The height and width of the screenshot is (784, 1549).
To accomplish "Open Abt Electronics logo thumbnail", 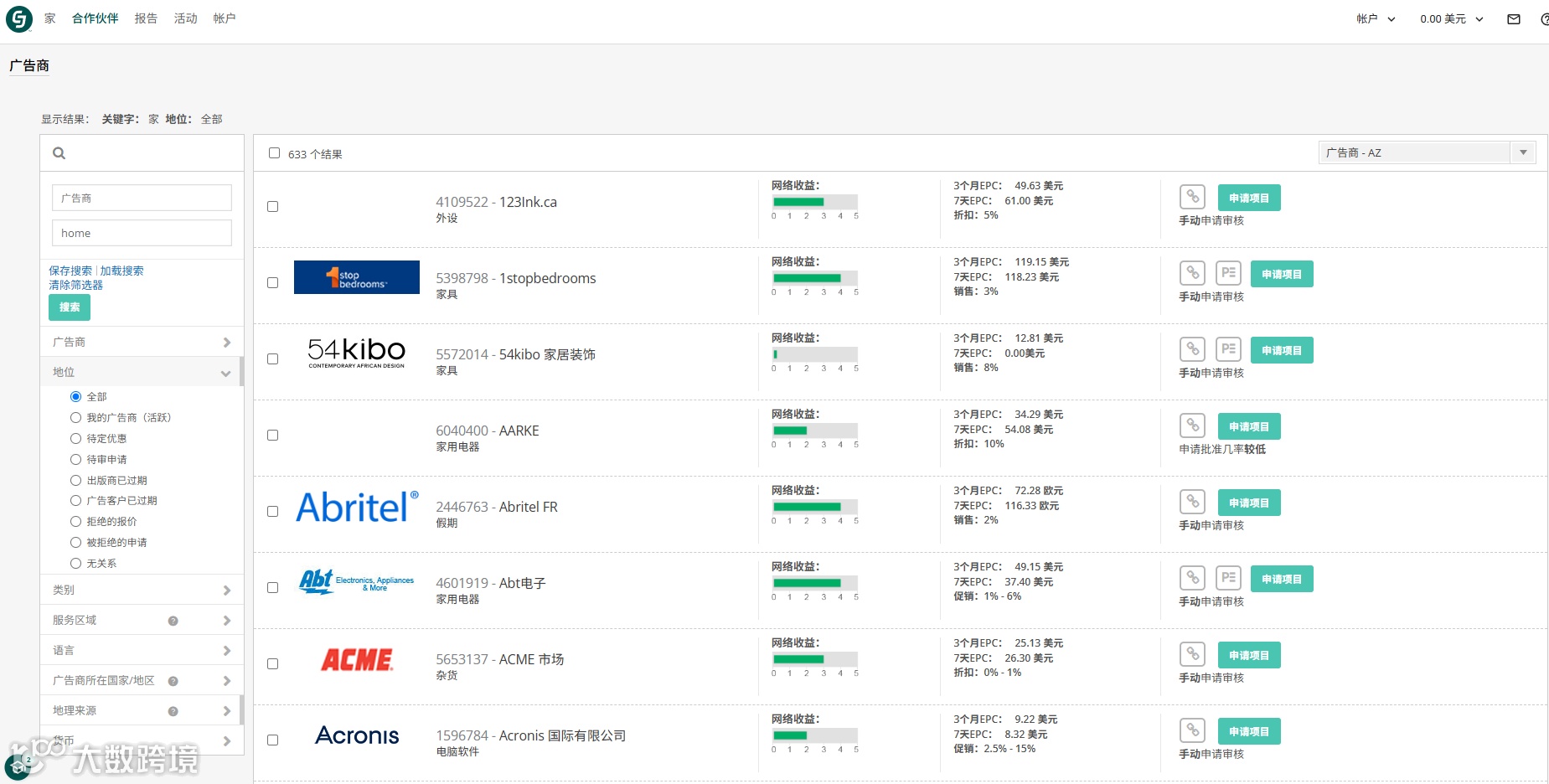I will click(x=357, y=581).
